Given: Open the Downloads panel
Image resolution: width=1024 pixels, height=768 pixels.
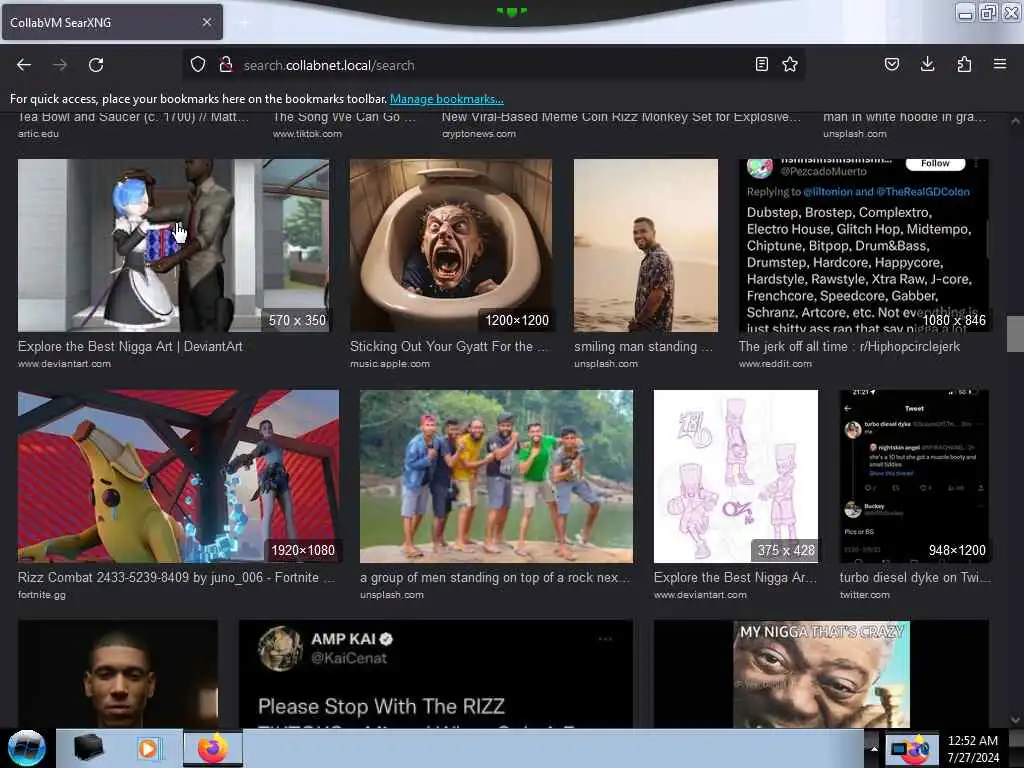Looking at the screenshot, I should point(927,64).
